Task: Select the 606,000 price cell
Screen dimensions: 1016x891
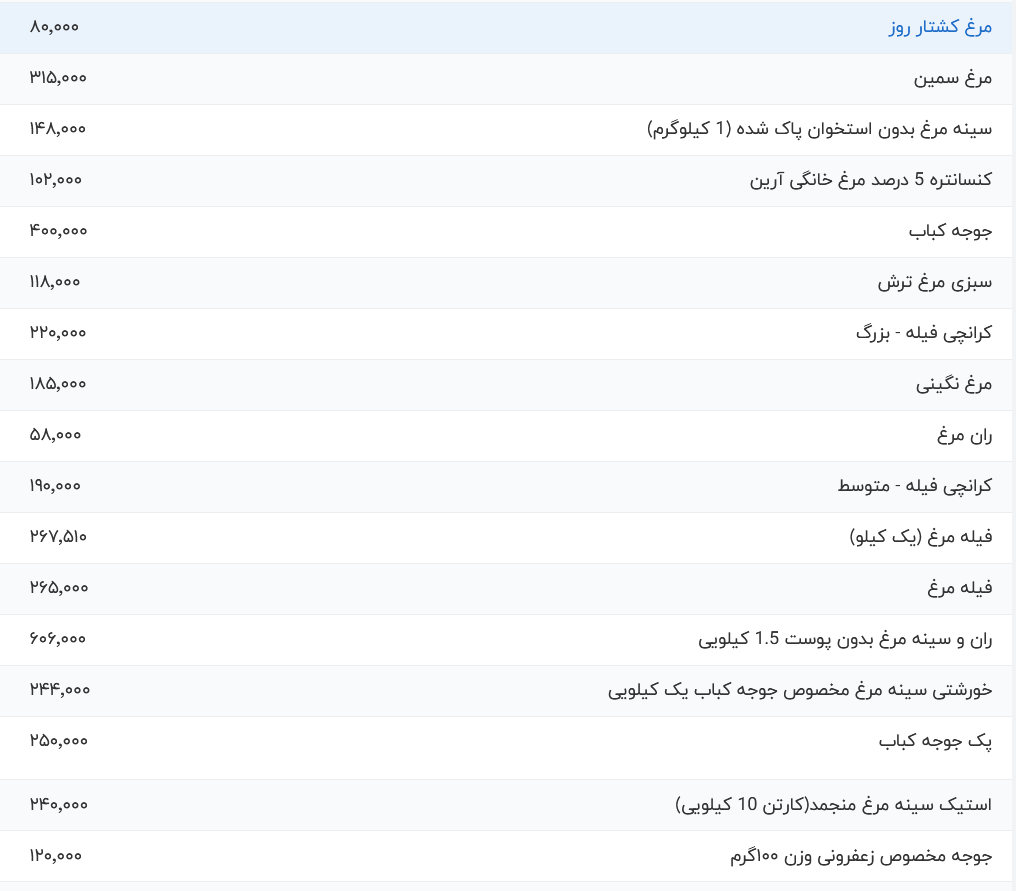Action: point(58,639)
